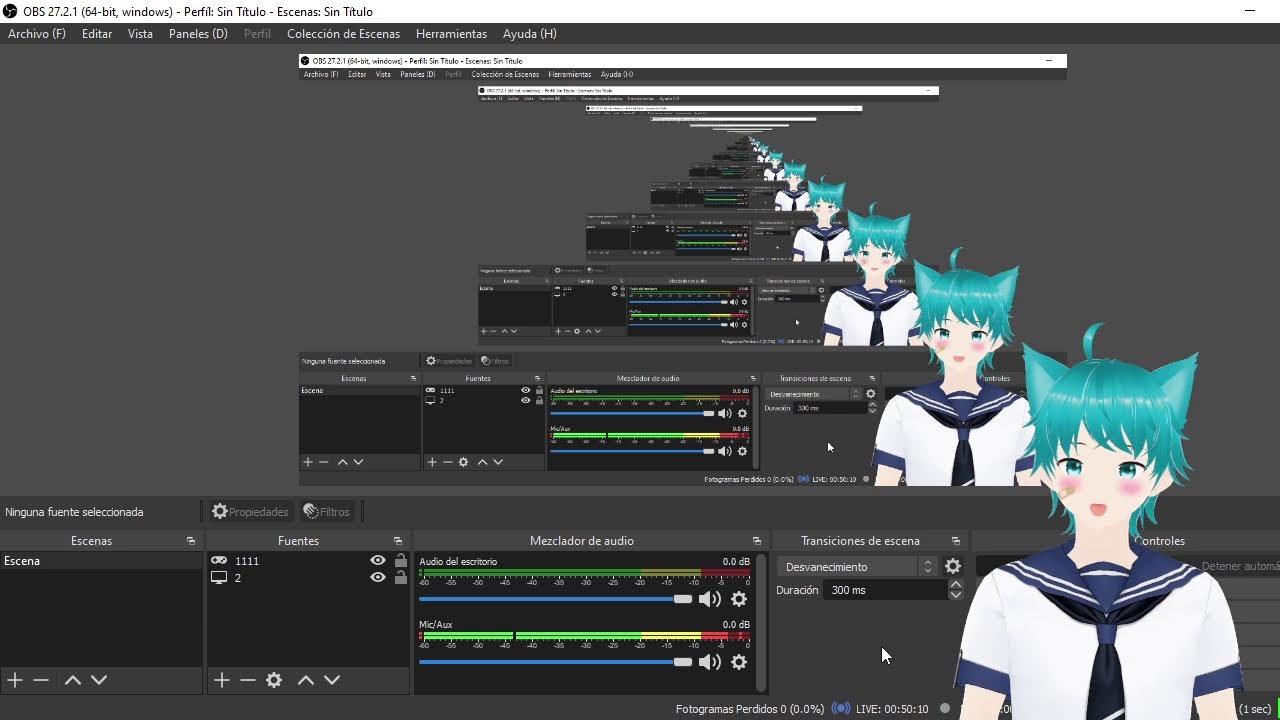
Task: Pop out the Fuentes dock panel
Action: point(398,541)
